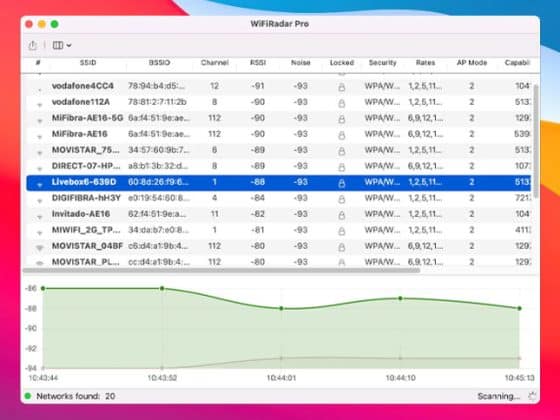Screen dimensions: 560x420
Task: Click the green status dot in status bar
Action: [x=28, y=396]
